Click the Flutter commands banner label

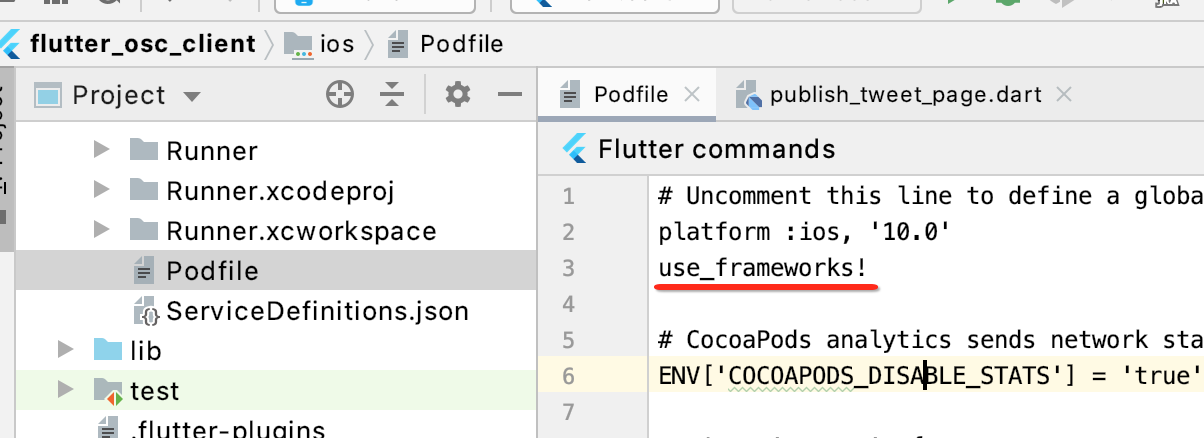[x=716, y=150]
